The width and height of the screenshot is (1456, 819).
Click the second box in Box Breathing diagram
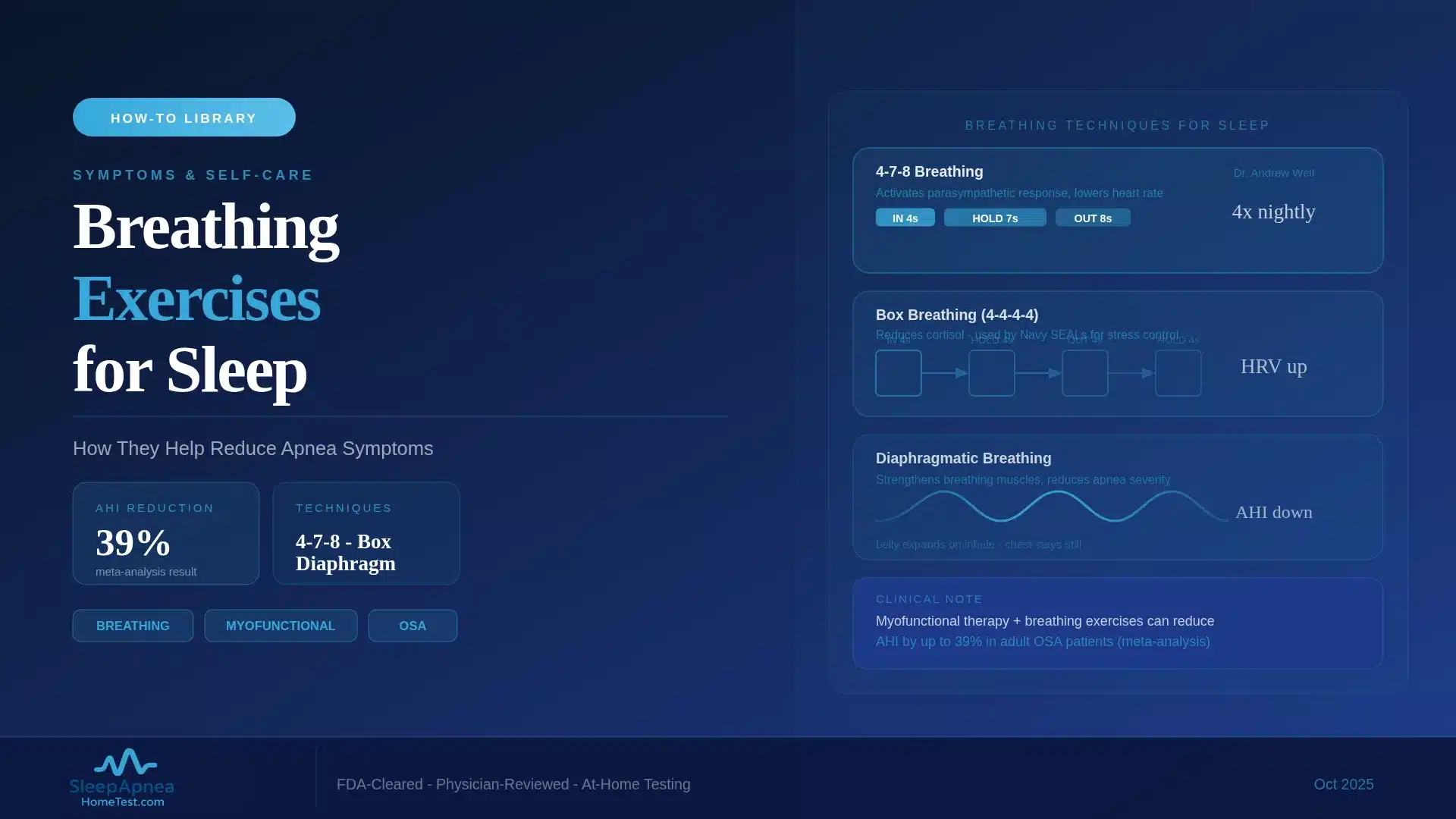pos(992,373)
